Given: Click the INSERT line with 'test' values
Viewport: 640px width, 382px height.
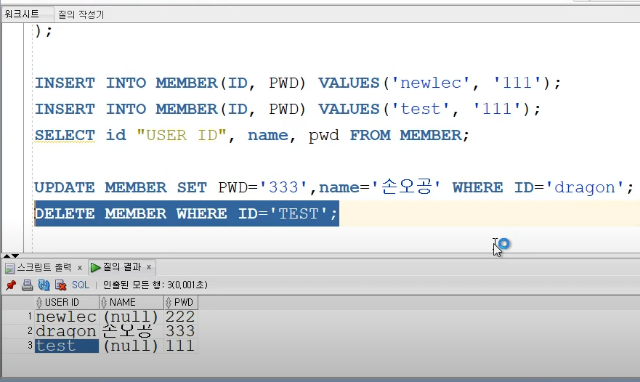Looking at the screenshot, I should tap(288, 109).
